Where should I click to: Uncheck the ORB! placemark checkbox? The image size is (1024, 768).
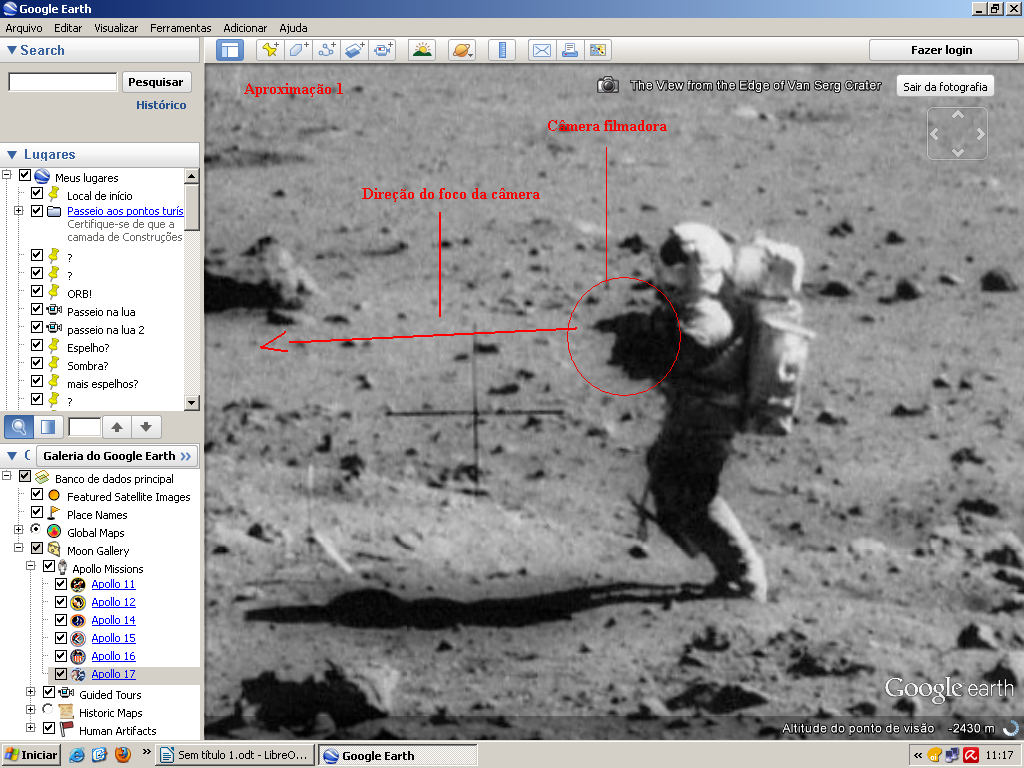pyautogui.click(x=37, y=291)
